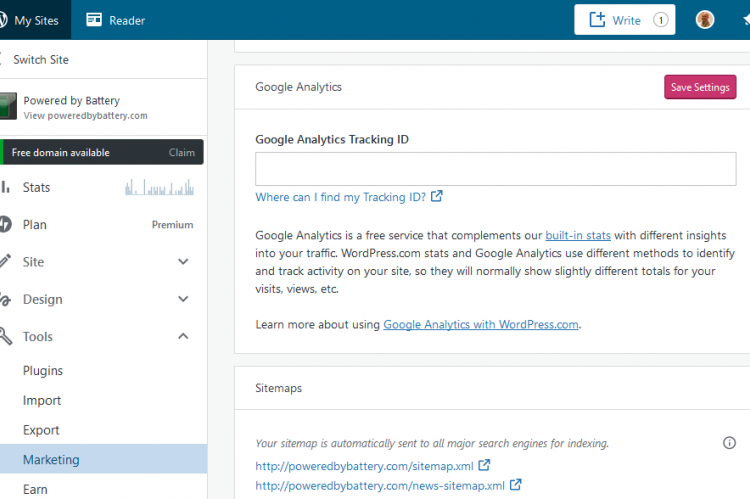The height and width of the screenshot is (499, 750).
Task: Open the Reader from top bar
Action: (115, 20)
